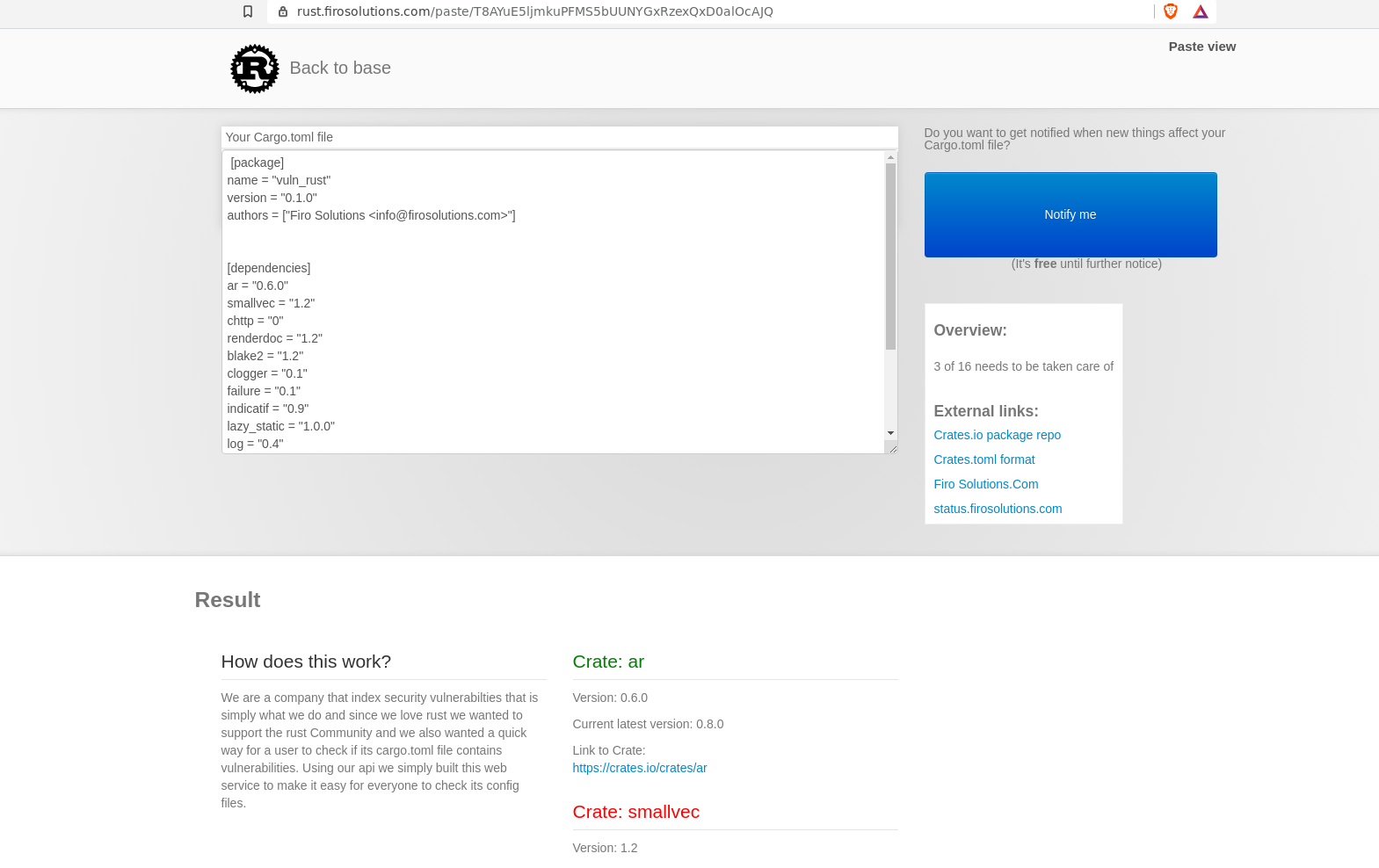The image size is (1379, 868).
Task: Click '(It's free until further notice)' text
Action: [1086, 264]
